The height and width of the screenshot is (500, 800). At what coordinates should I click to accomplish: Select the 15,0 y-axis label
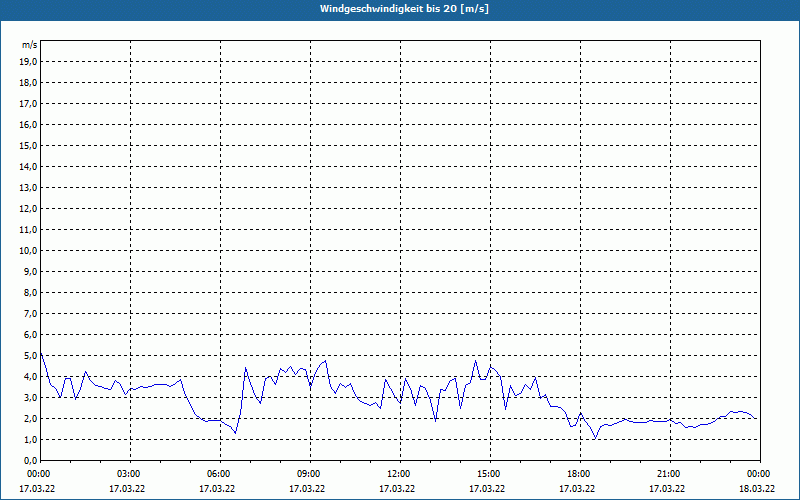click(x=29, y=145)
